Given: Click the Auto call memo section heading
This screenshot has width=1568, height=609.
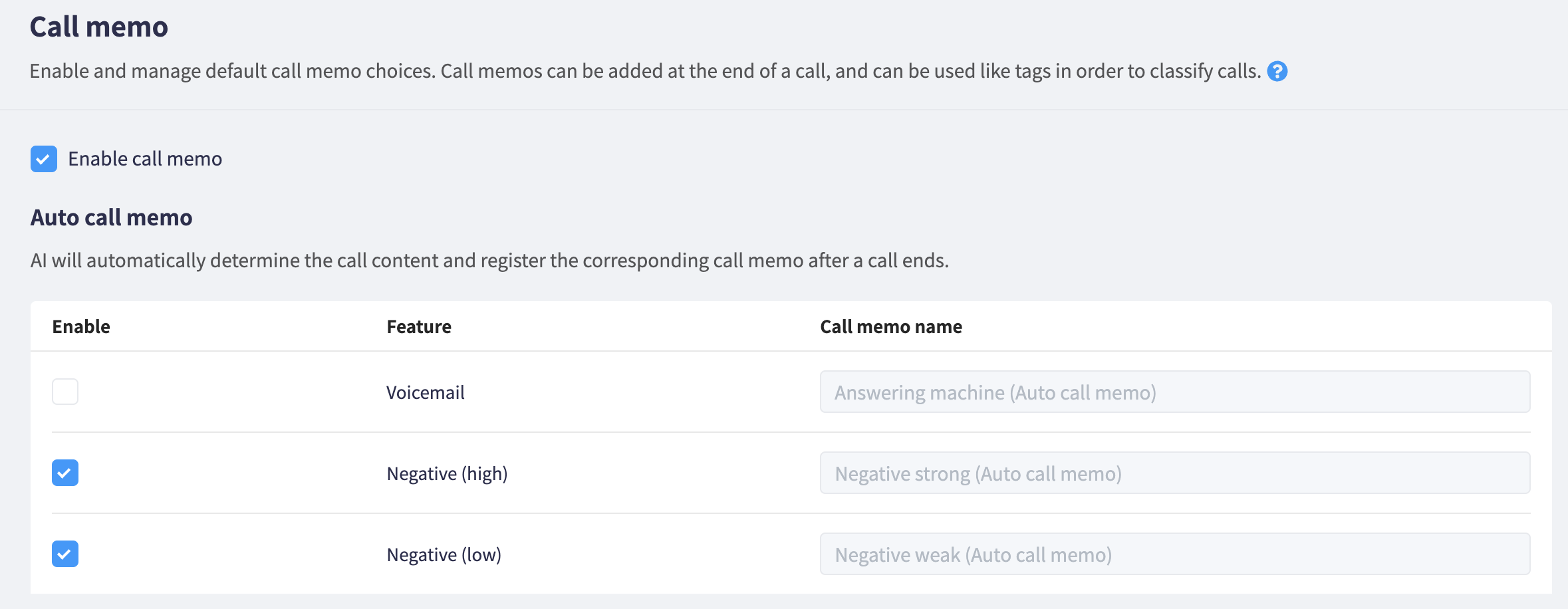Looking at the screenshot, I should pos(111,217).
